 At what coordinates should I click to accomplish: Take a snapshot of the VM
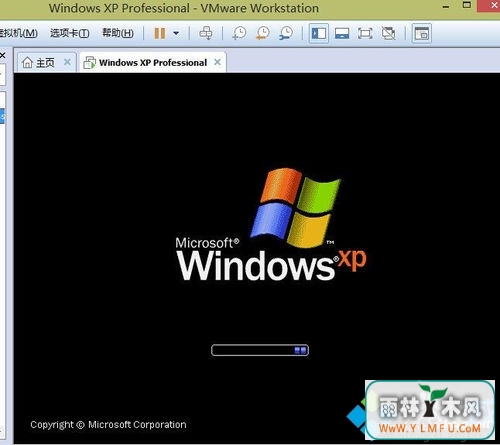[239, 33]
